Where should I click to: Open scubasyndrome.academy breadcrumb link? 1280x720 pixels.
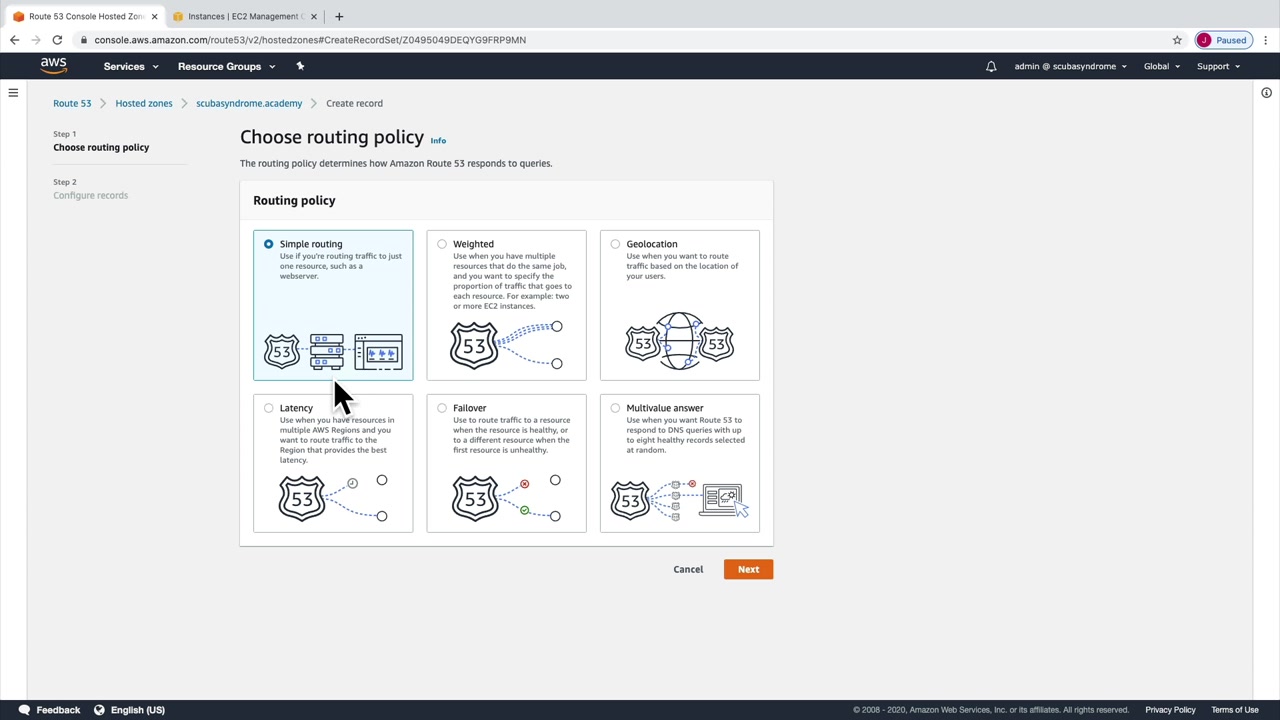pos(249,103)
